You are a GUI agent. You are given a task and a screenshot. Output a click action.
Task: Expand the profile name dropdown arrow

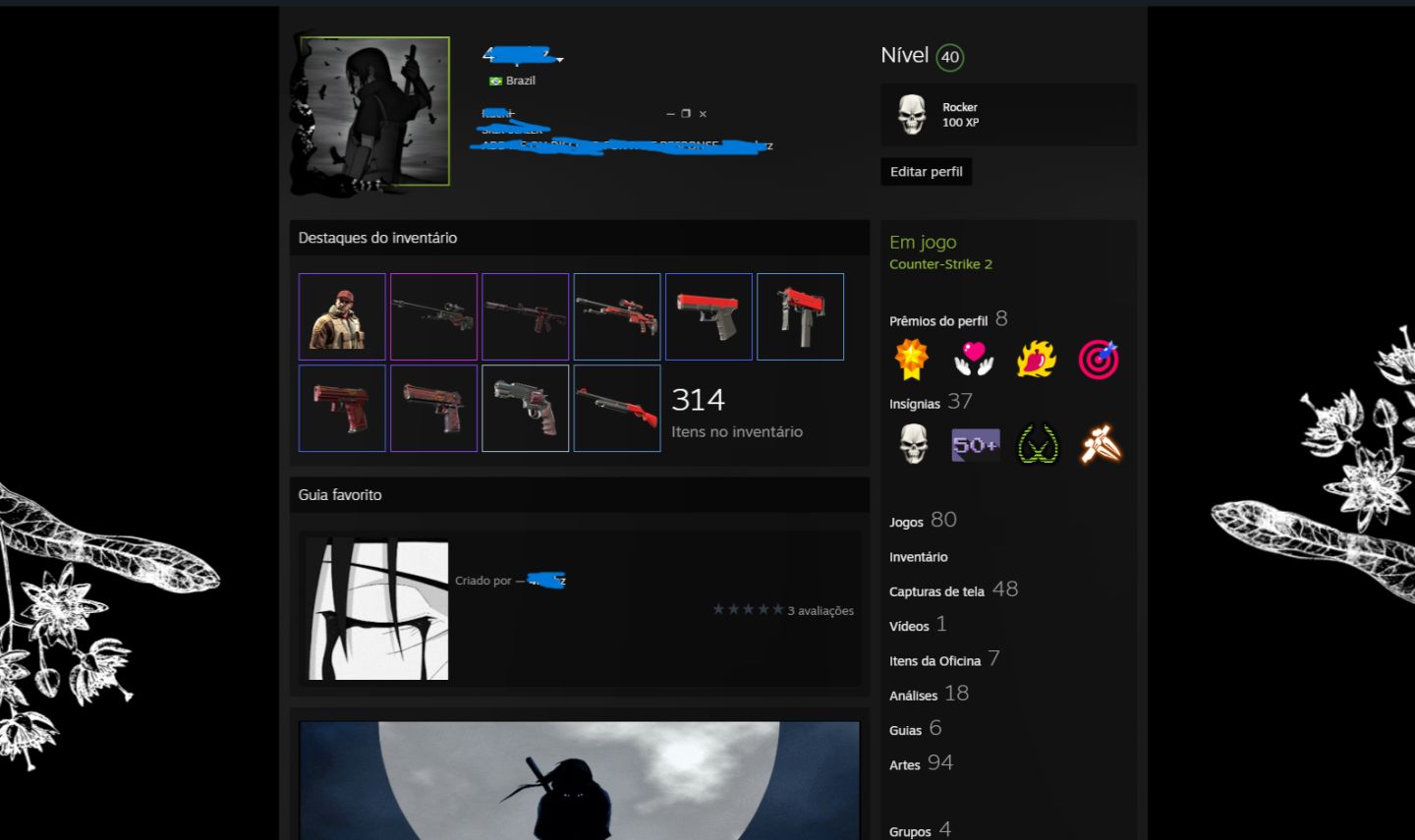pyautogui.click(x=560, y=60)
